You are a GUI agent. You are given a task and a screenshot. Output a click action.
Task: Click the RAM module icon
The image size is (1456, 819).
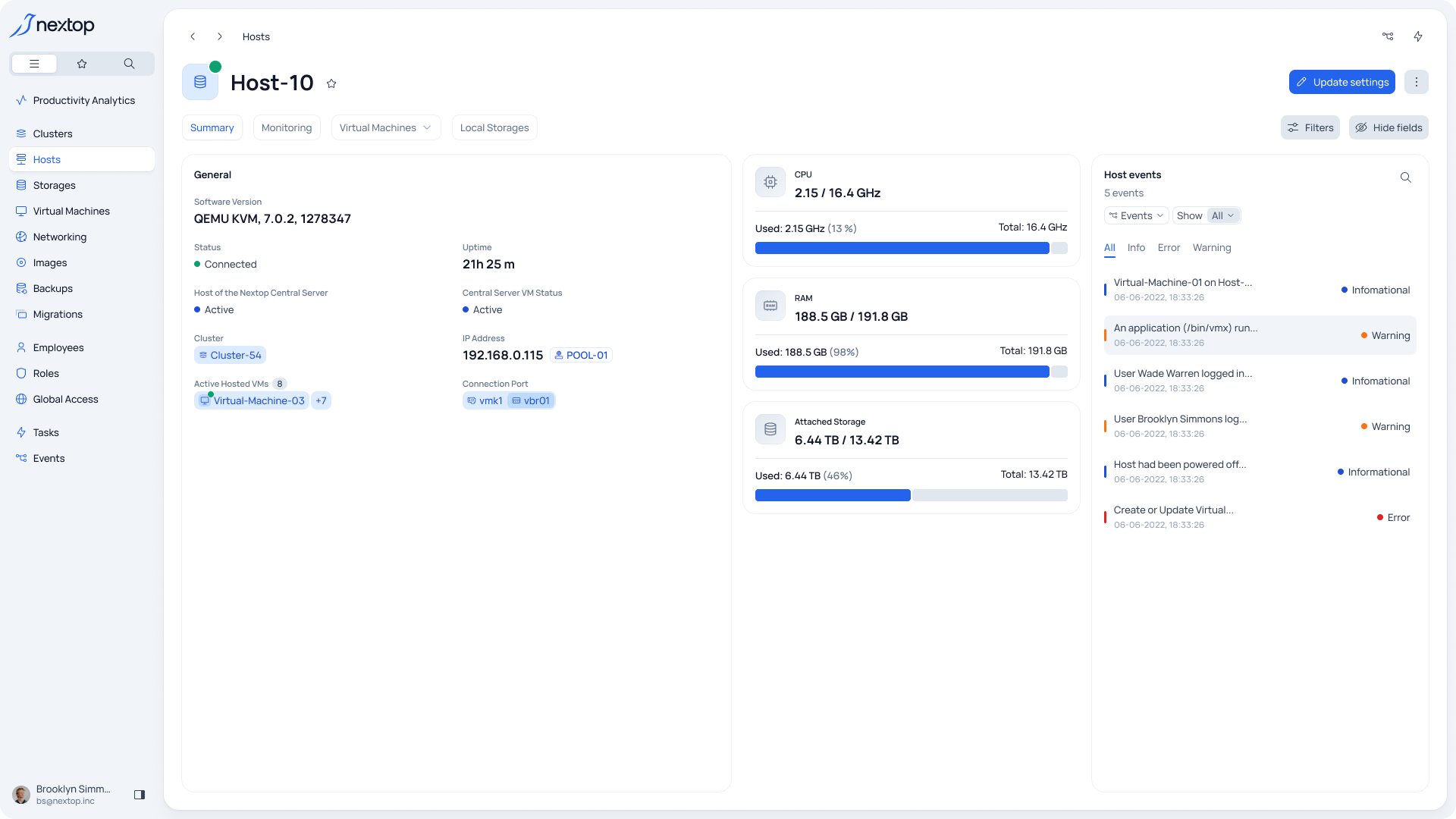coord(770,306)
